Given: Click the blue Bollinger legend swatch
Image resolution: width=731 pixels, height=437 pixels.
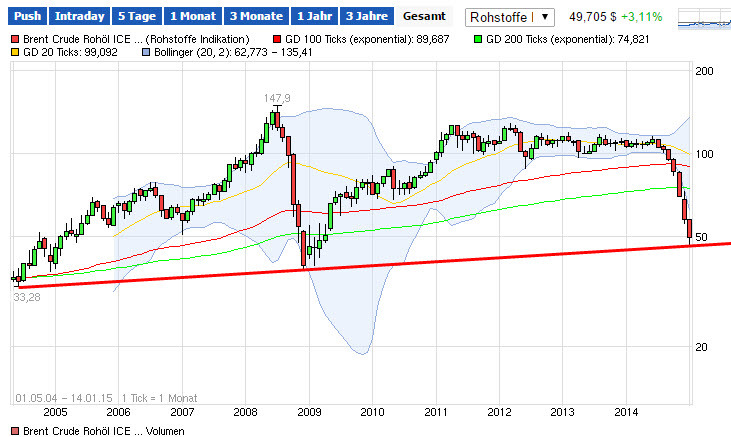Looking at the screenshot, I should (146, 52).
